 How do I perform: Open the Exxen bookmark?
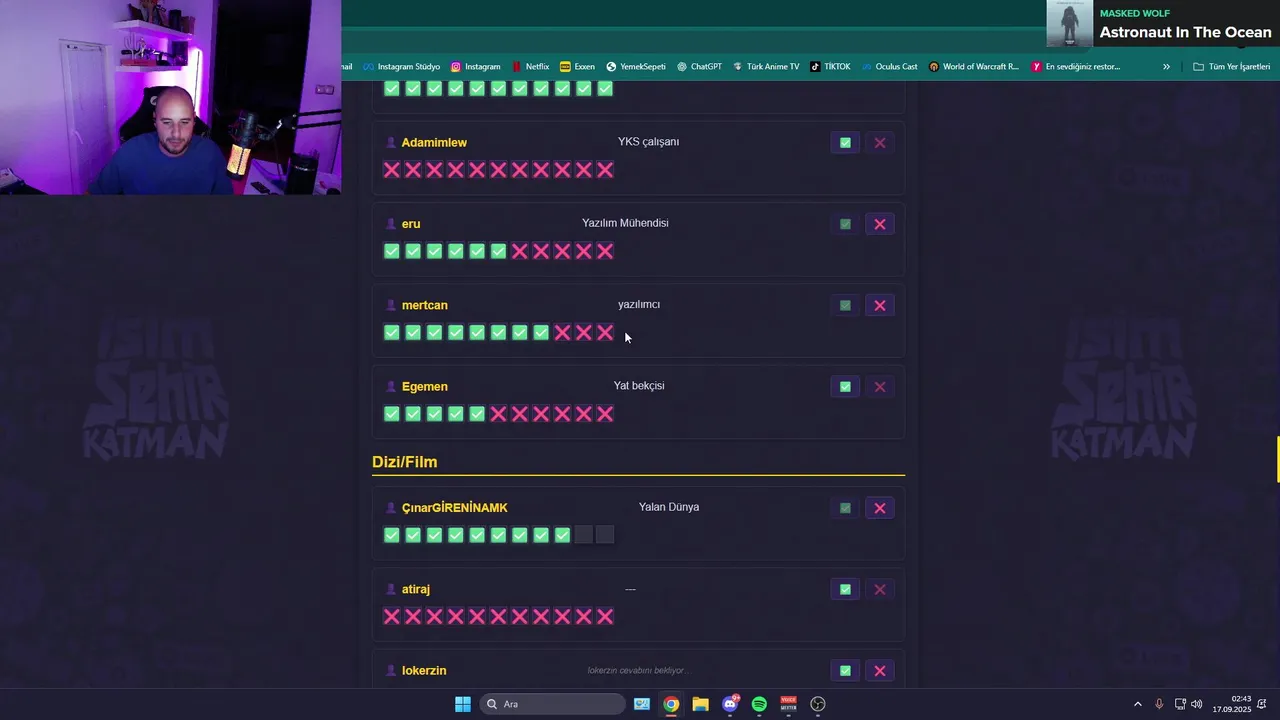pos(577,67)
